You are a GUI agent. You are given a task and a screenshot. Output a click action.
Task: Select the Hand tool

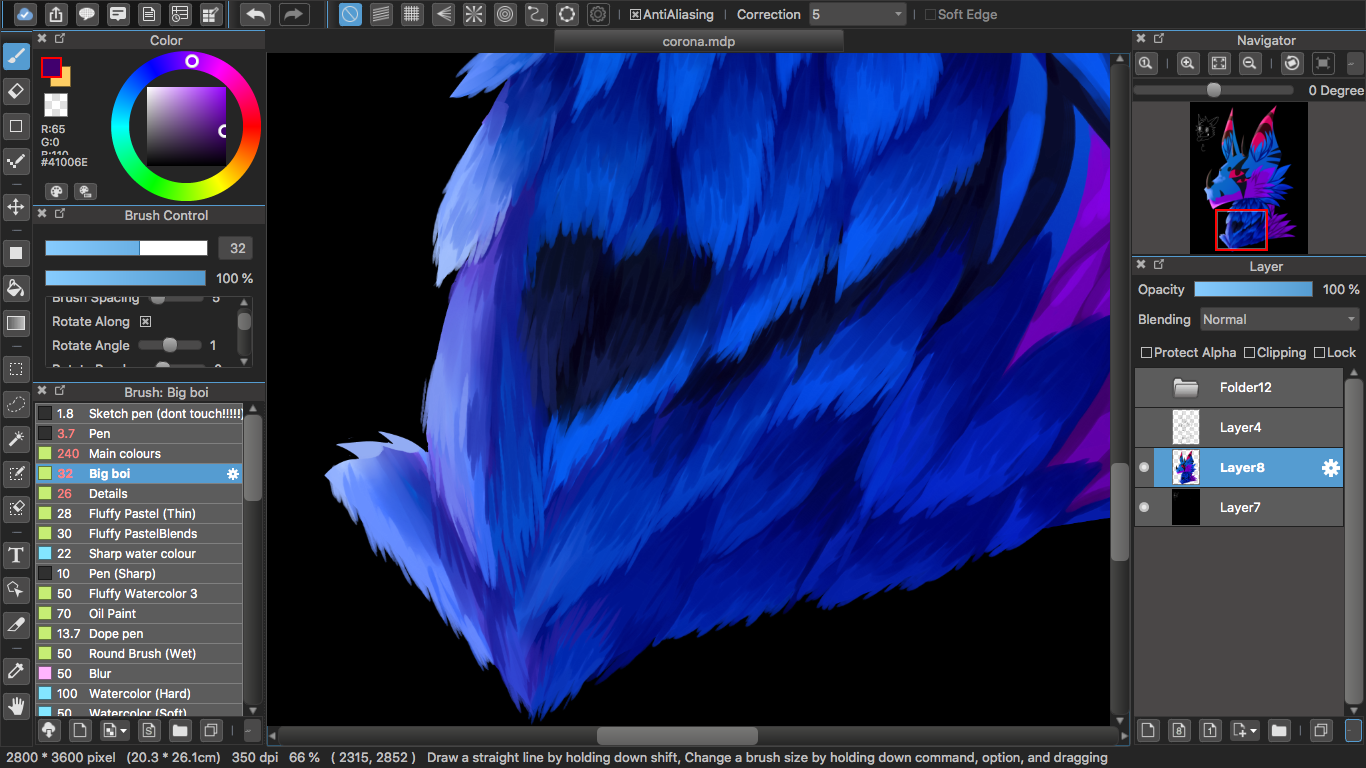click(x=16, y=706)
